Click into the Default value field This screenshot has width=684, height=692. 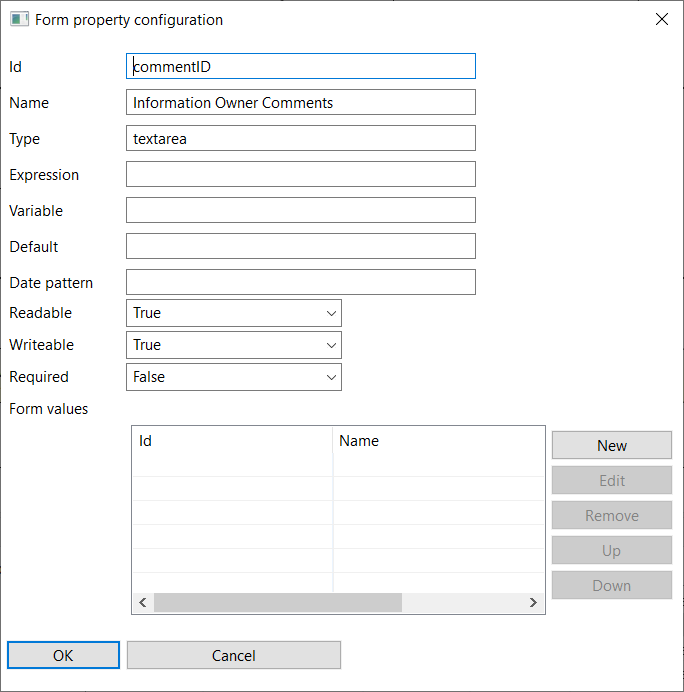click(301, 246)
